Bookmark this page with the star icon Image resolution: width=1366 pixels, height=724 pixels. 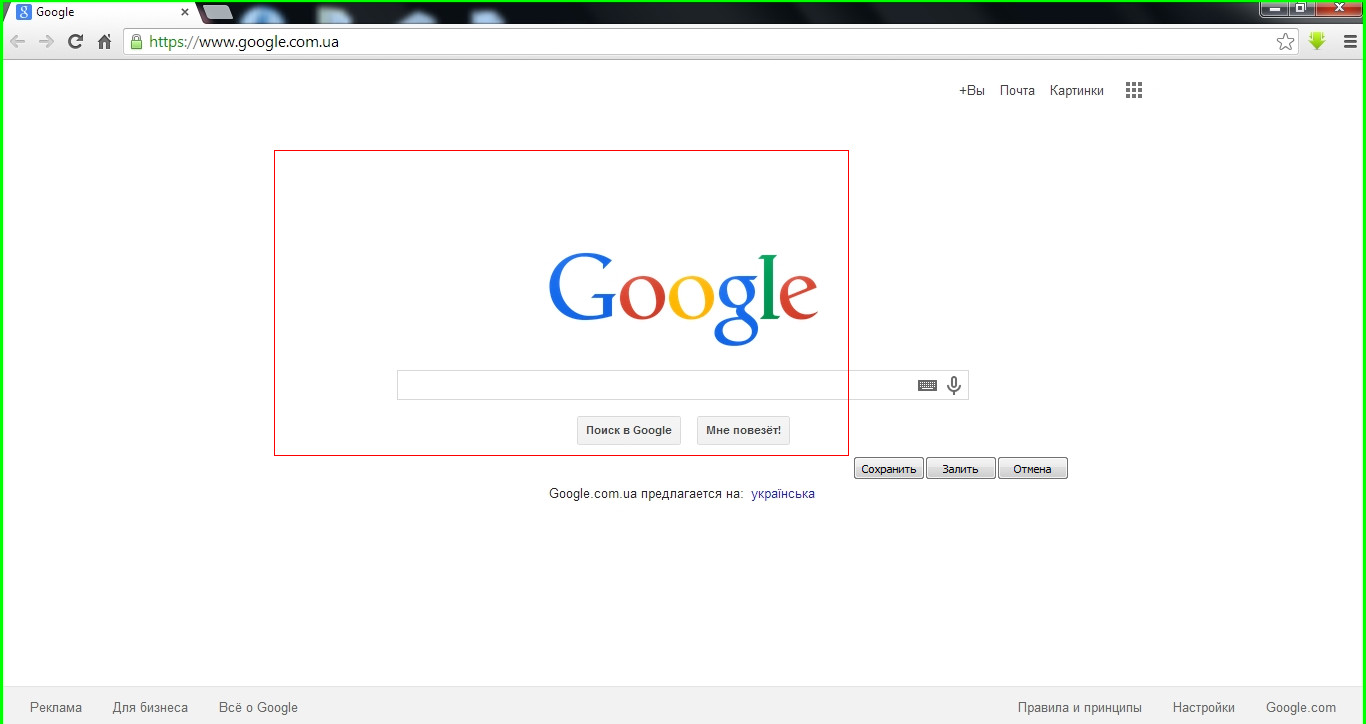(x=1285, y=42)
